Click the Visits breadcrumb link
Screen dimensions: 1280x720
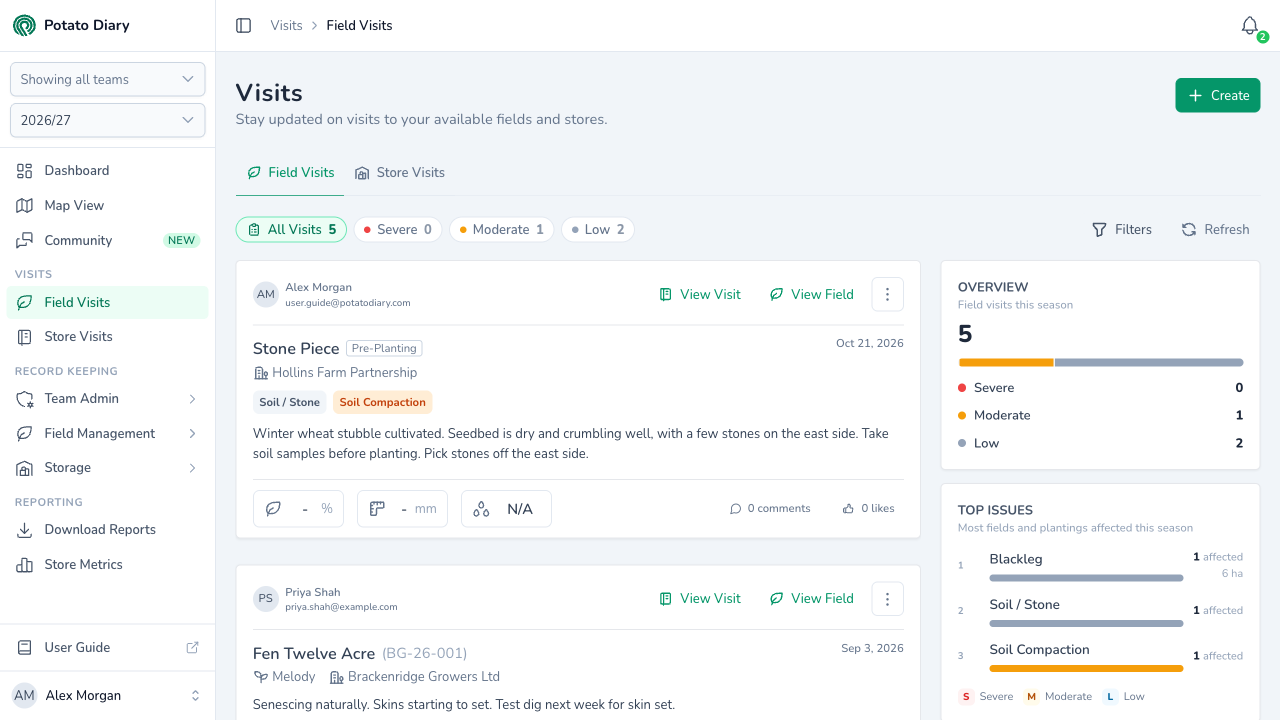[286, 26]
